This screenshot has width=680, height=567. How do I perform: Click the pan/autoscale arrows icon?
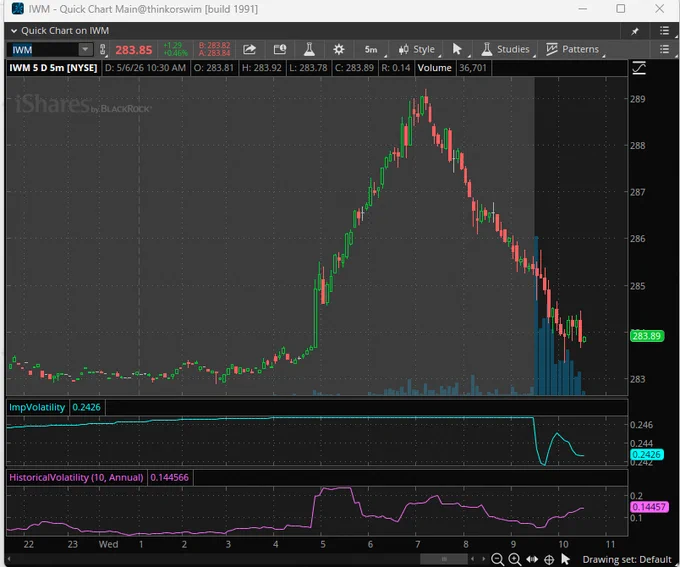coord(532,560)
